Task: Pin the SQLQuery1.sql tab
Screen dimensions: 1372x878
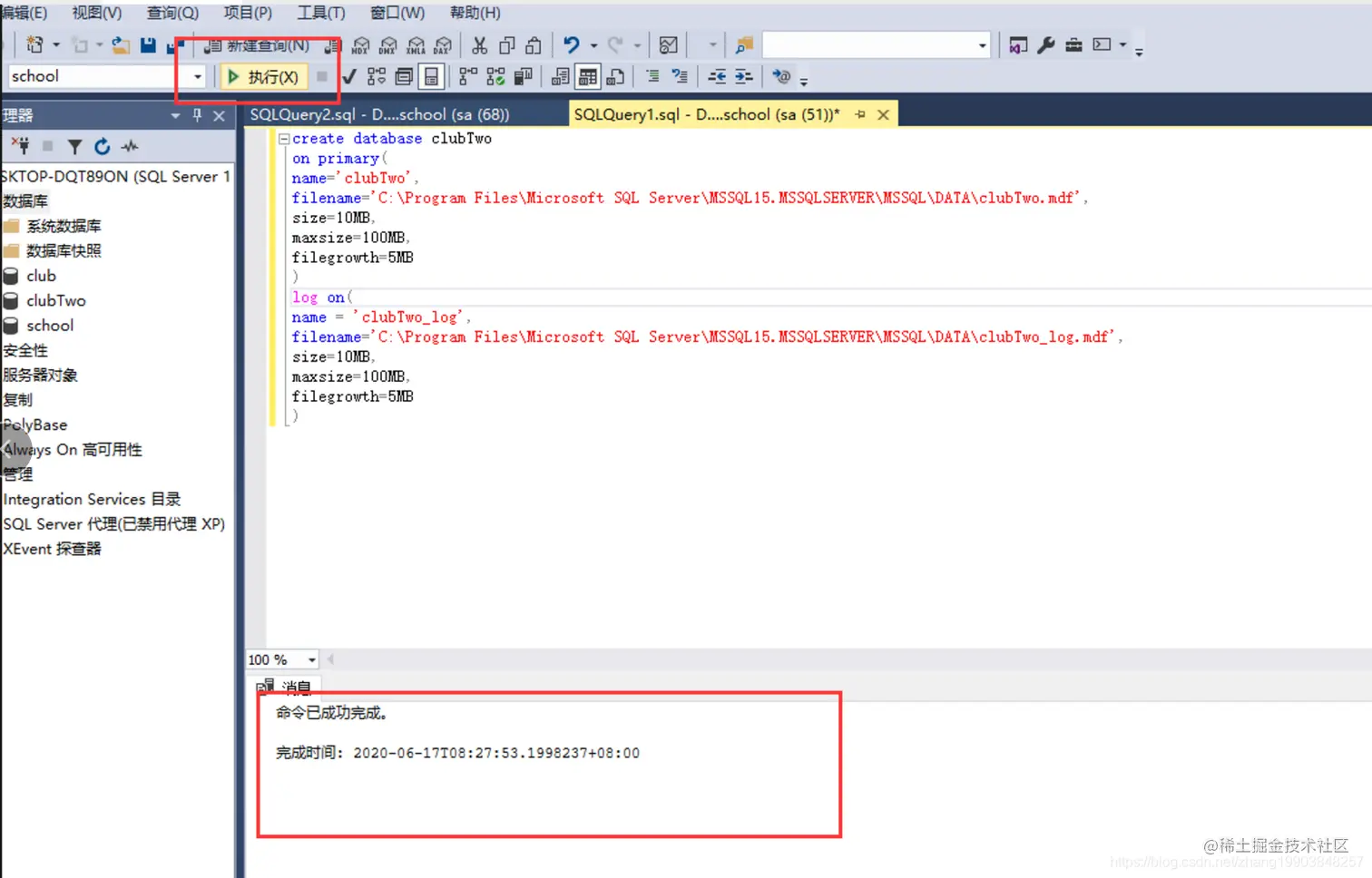Action: click(860, 114)
